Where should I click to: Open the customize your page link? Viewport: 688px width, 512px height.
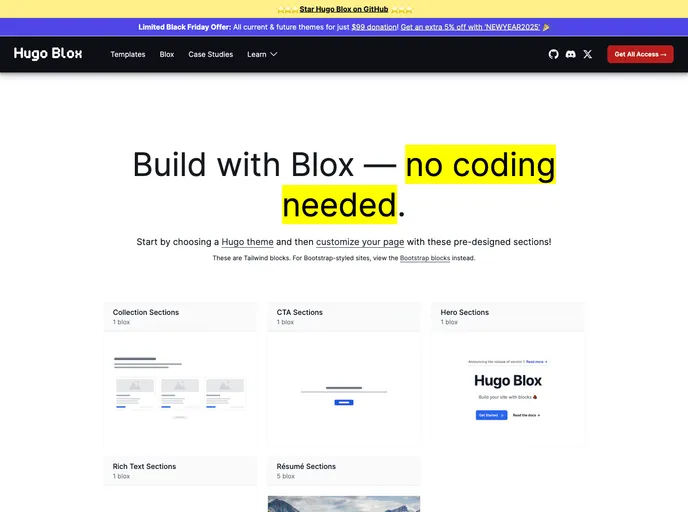point(360,242)
